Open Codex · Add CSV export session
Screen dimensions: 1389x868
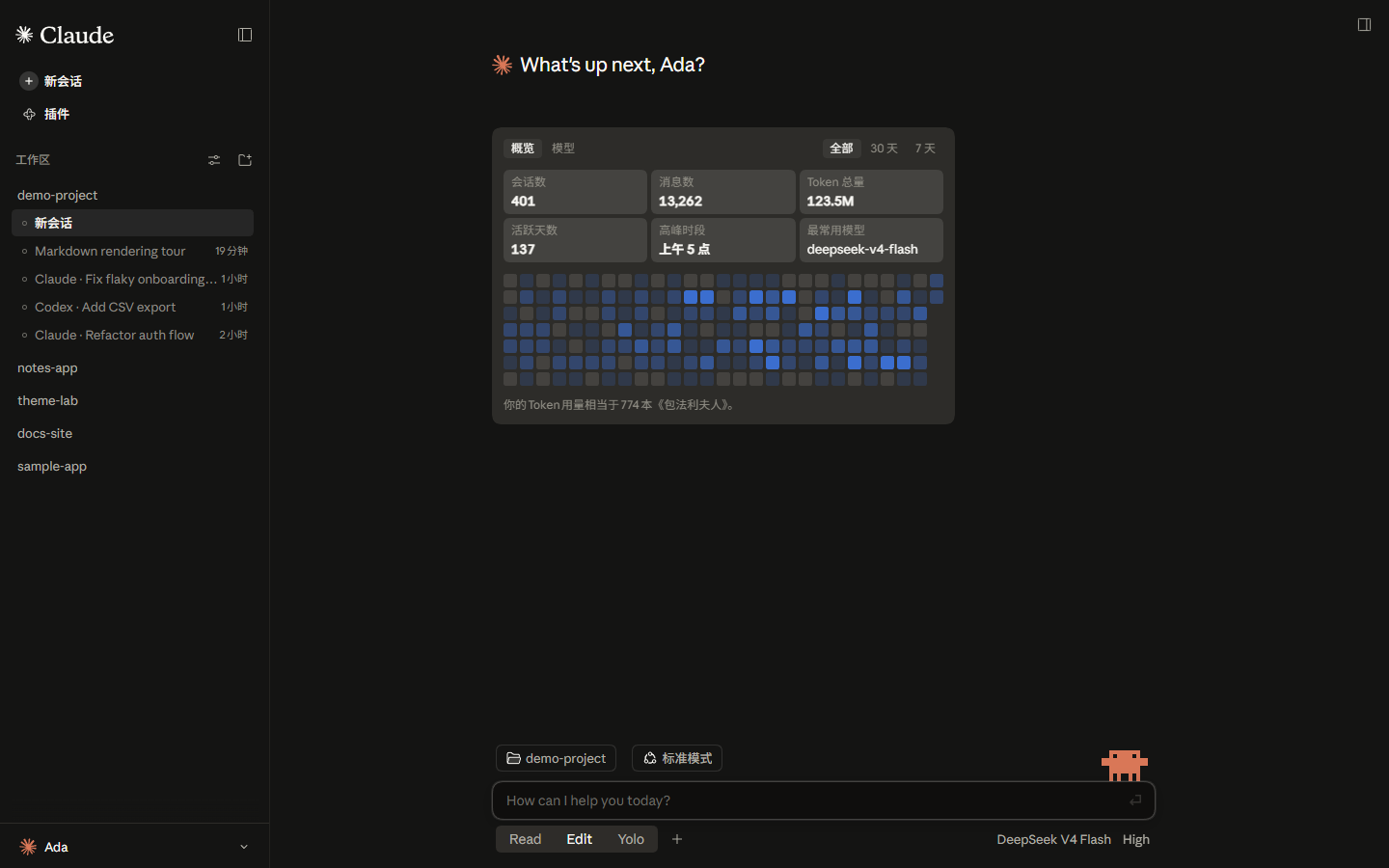click(x=132, y=307)
